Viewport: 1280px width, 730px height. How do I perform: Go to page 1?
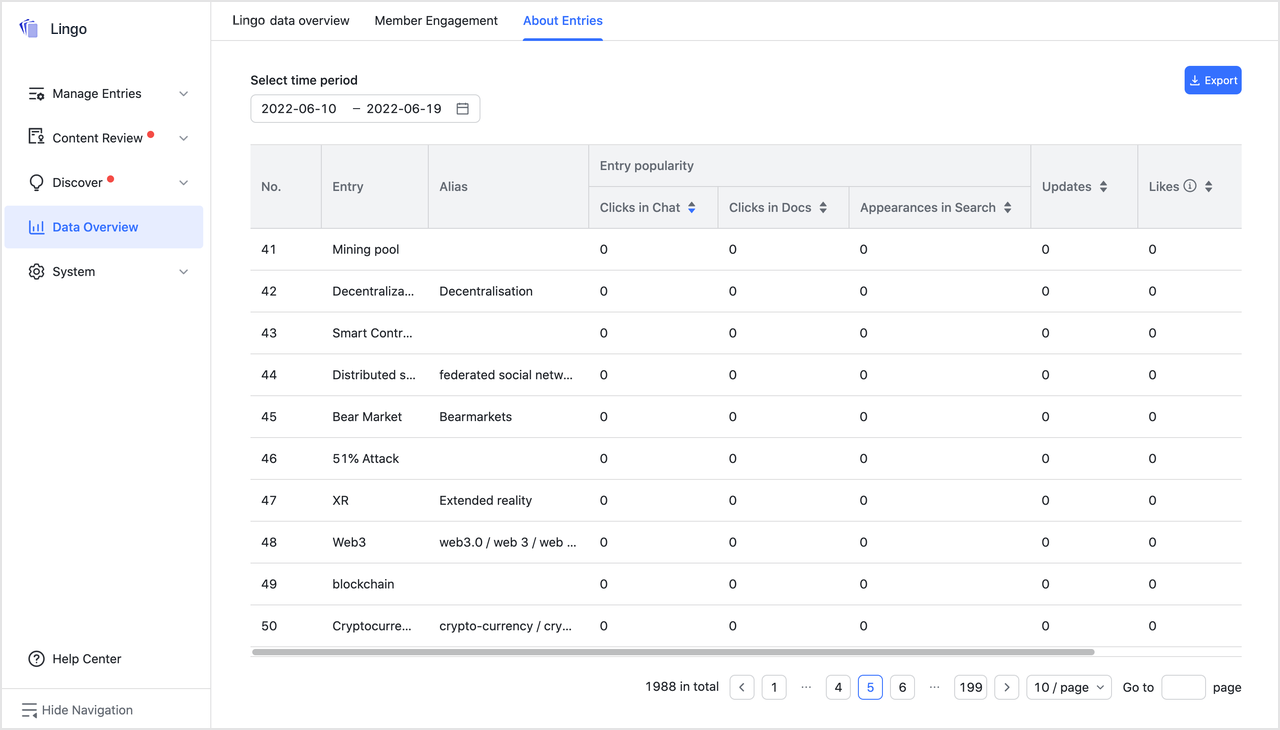click(x=774, y=687)
